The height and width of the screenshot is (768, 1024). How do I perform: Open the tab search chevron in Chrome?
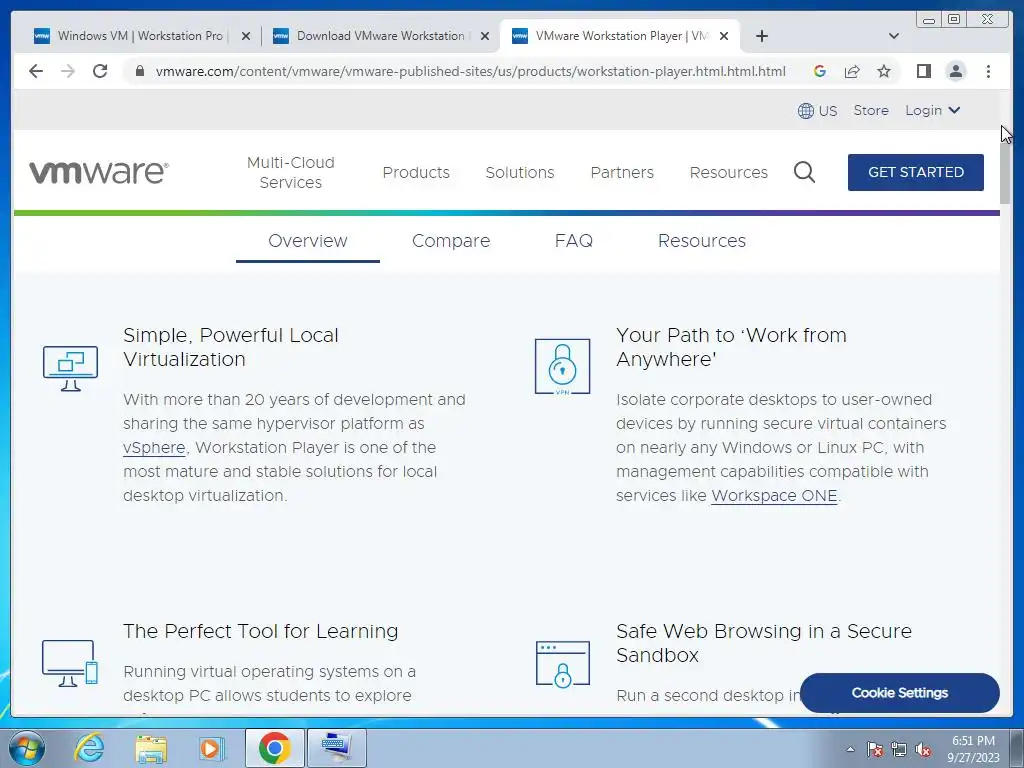[x=894, y=36]
